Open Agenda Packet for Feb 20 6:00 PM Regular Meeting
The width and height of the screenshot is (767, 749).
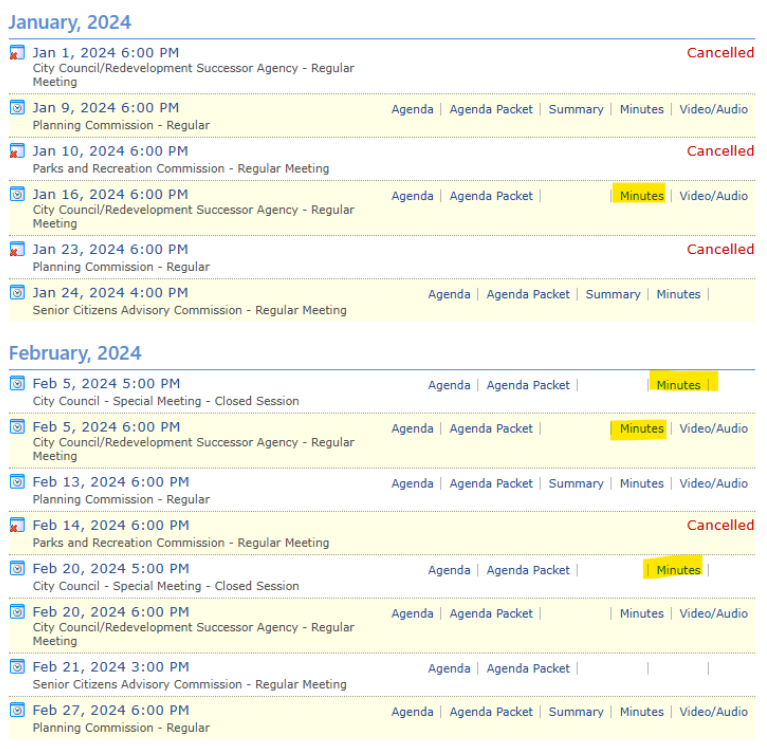[x=491, y=613]
